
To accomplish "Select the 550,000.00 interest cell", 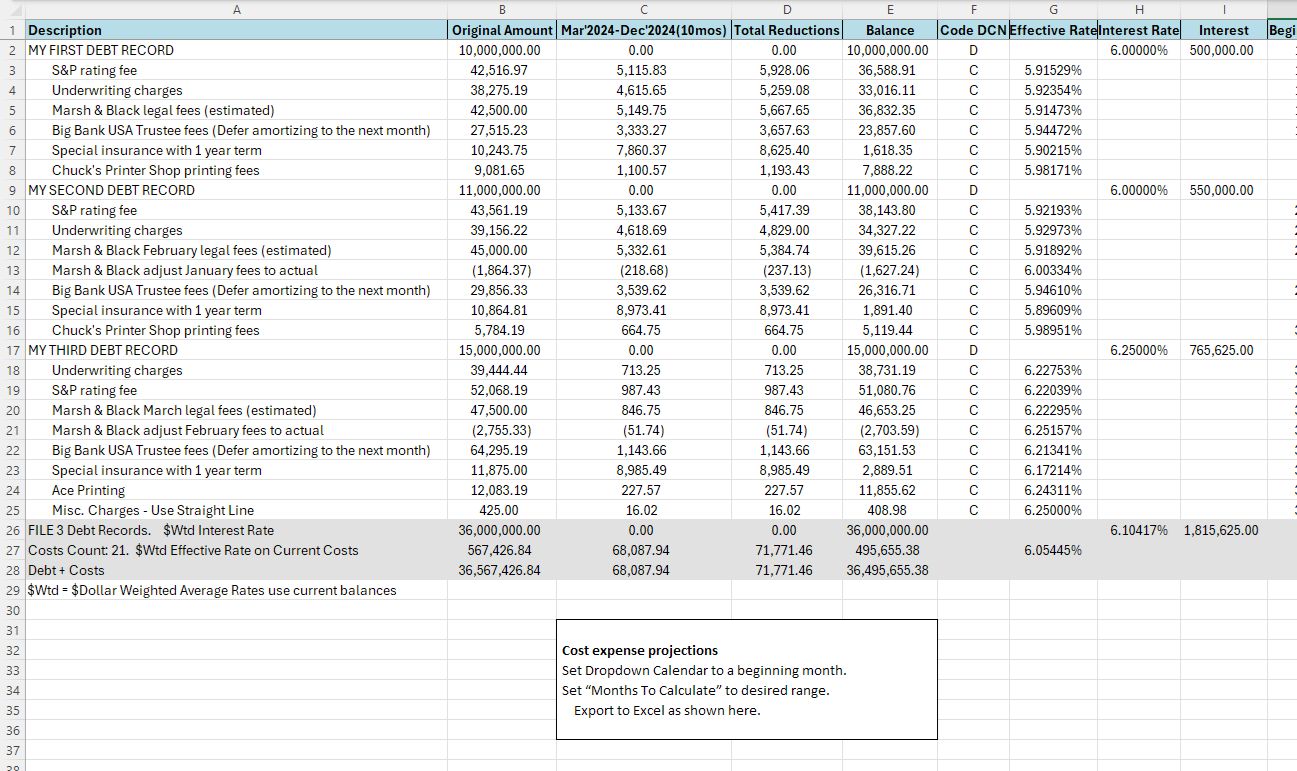I will [x=1224, y=190].
